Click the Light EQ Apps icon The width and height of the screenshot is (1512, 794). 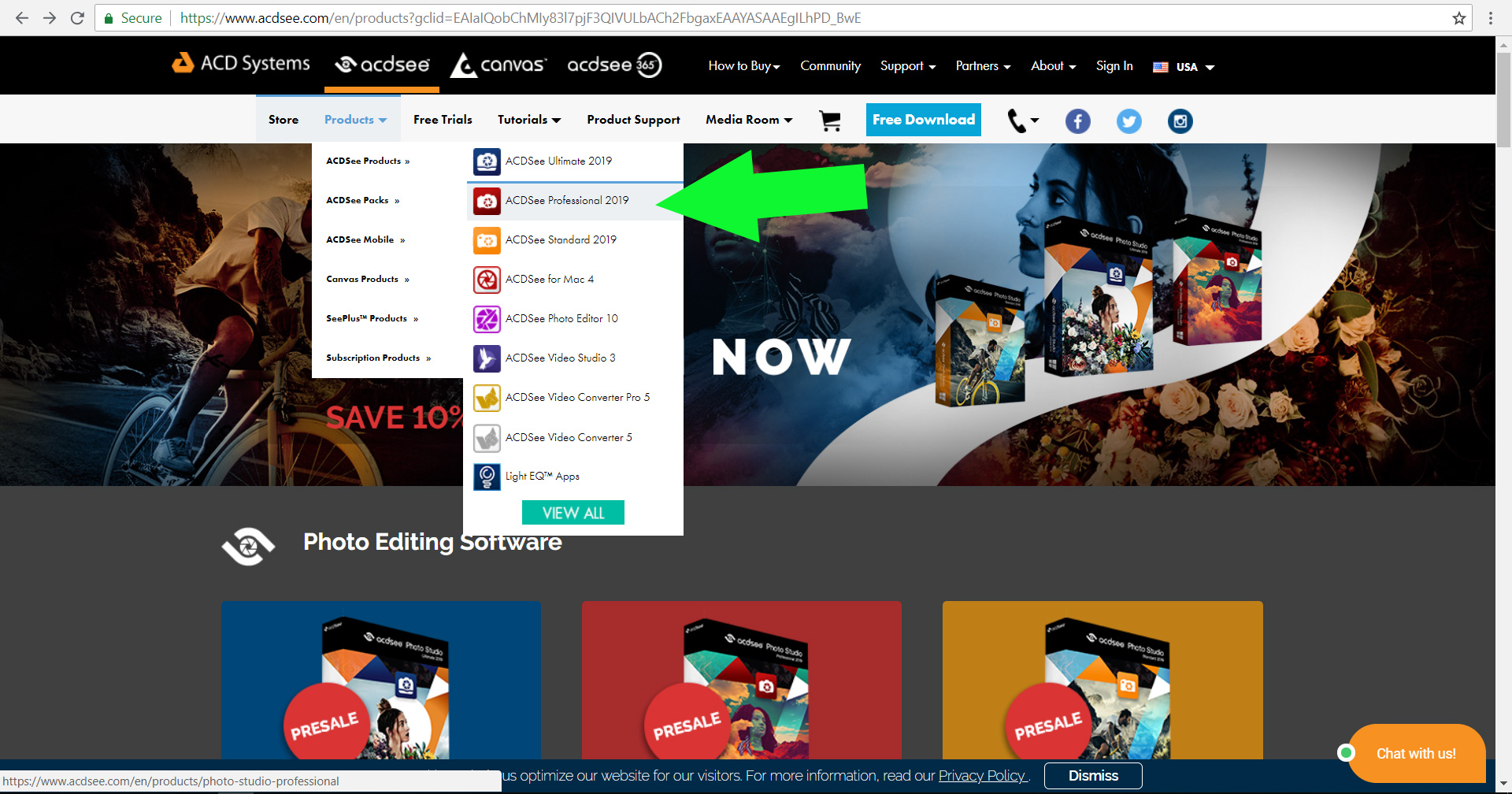487,477
